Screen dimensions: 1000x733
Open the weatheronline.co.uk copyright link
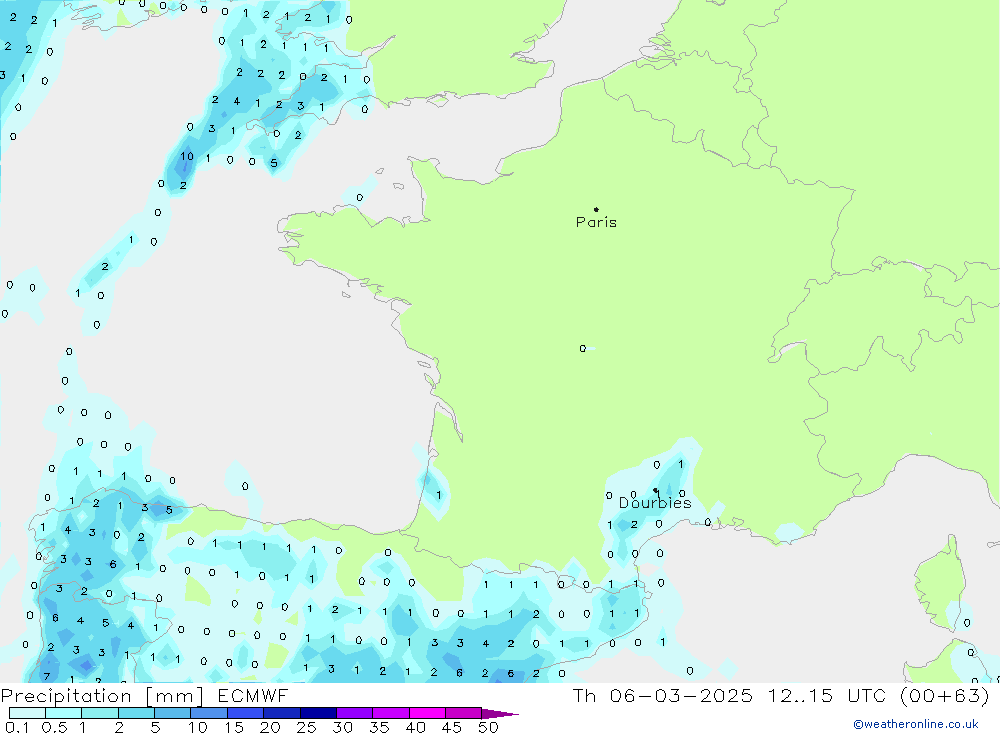[915, 724]
